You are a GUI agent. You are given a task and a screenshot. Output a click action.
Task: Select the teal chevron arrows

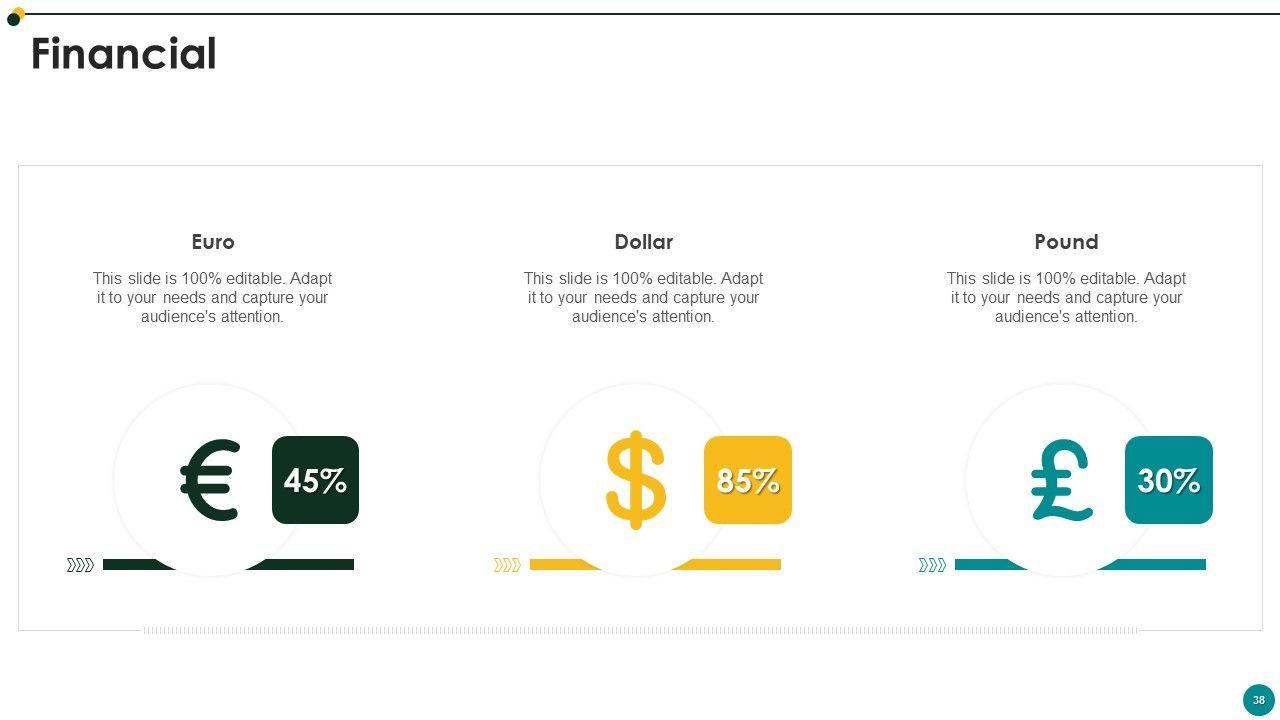pos(932,565)
